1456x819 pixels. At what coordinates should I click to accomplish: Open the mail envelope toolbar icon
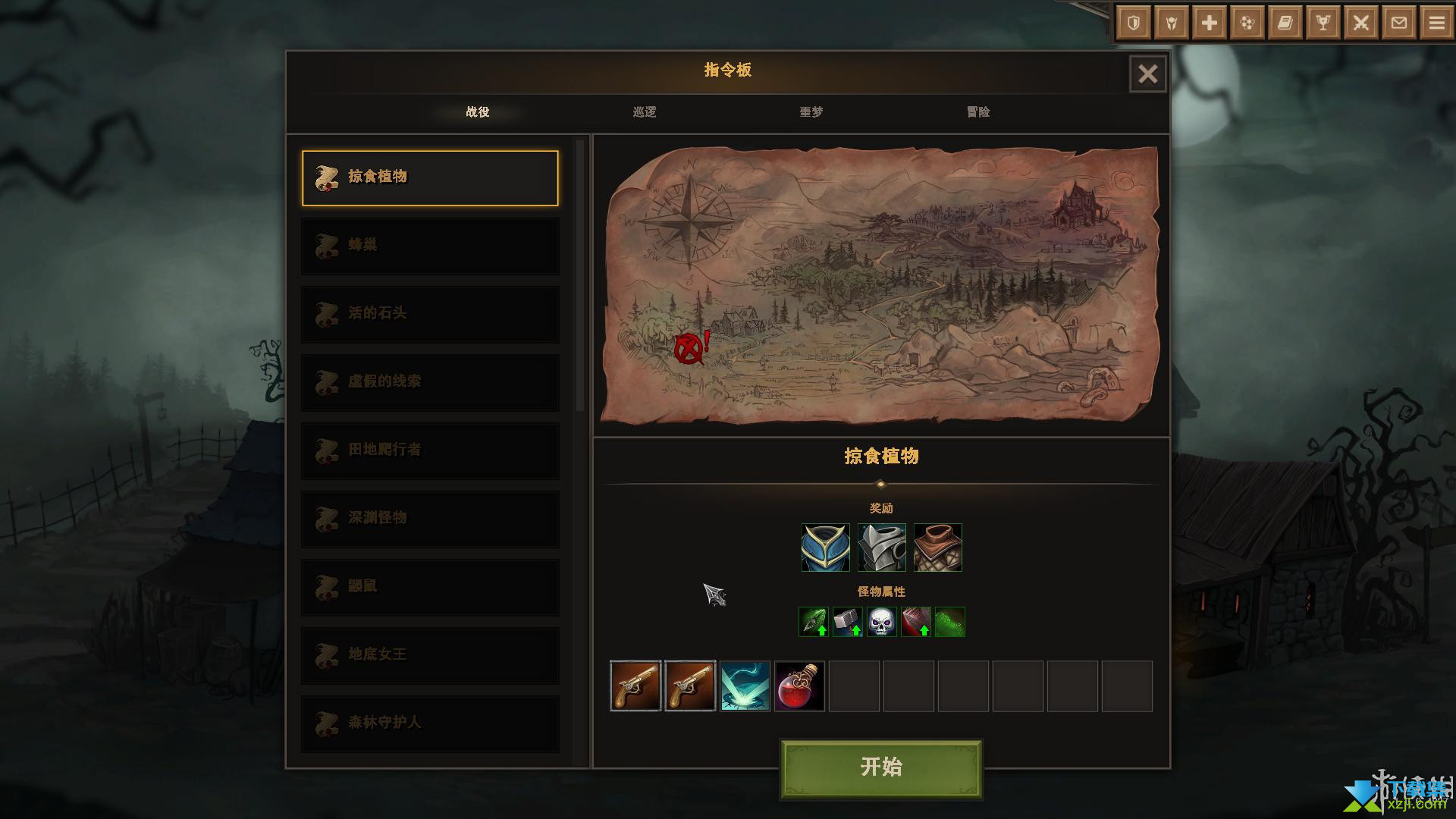click(1399, 23)
